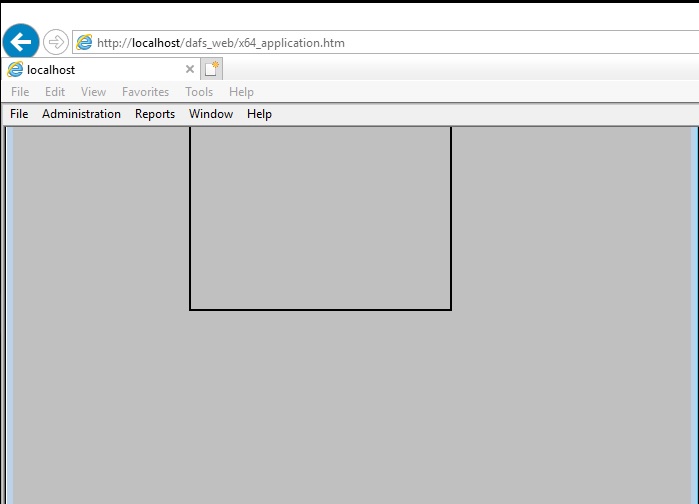Open the browser's grayed Help menu
The image size is (699, 504).
(x=241, y=92)
